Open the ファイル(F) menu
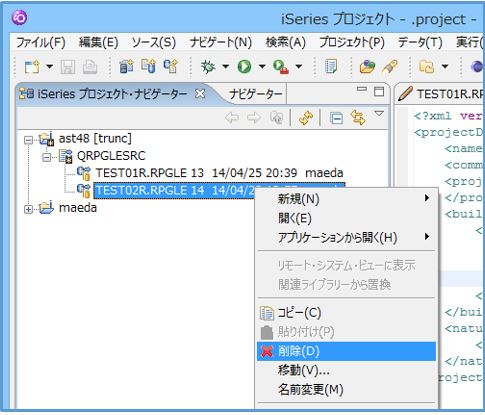Image resolution: width=485 pixels, height=415 pixels. tap(41, 42)
